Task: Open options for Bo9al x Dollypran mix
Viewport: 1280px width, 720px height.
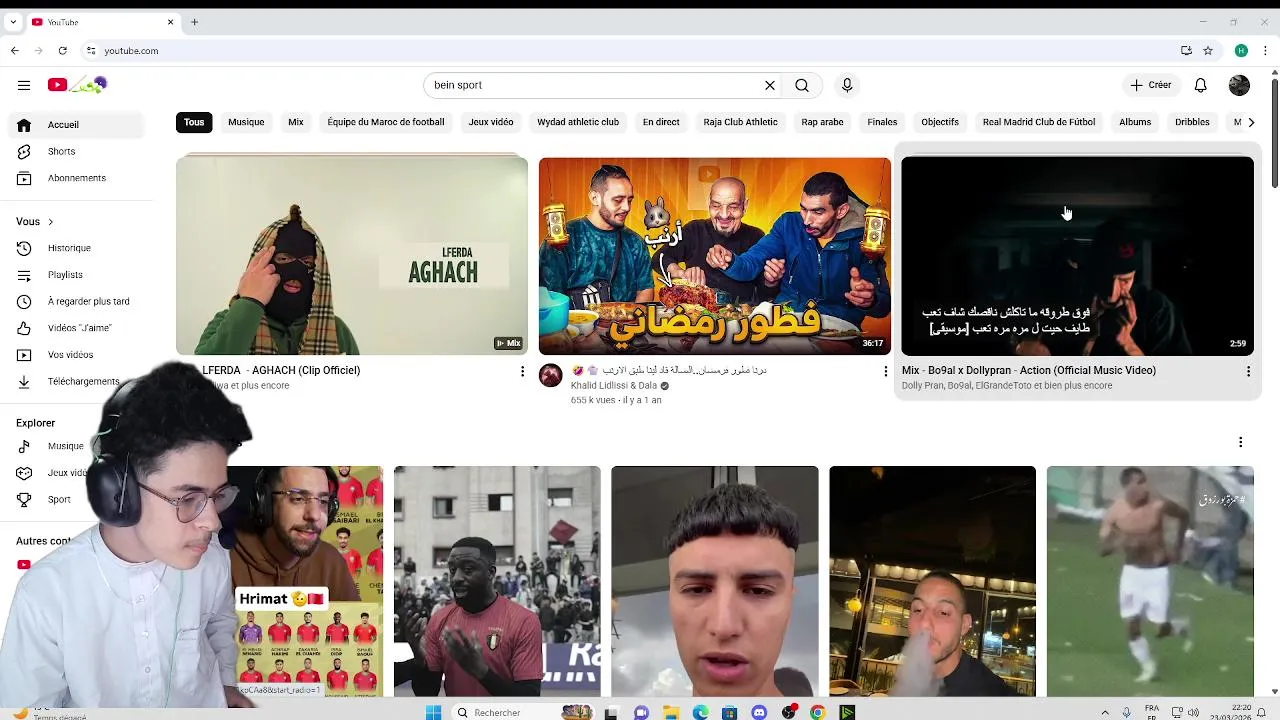Action: 1248,371
